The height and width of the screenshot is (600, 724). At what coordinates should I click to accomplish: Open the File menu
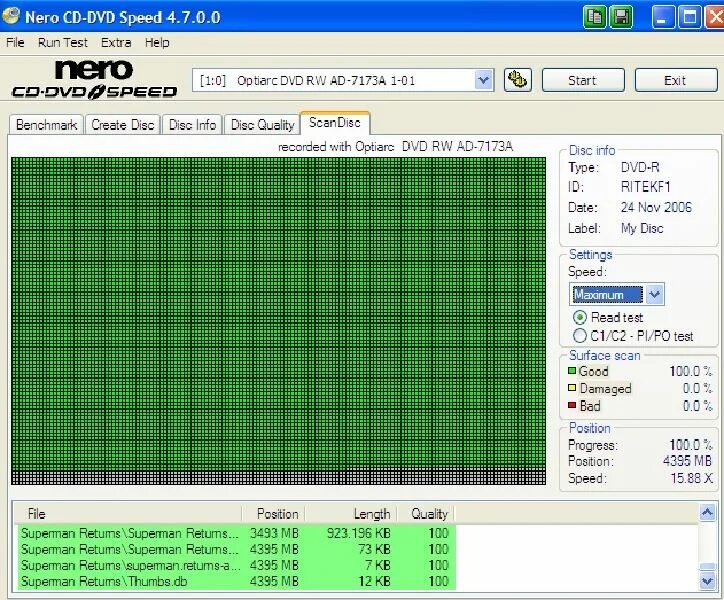(15, 42)
